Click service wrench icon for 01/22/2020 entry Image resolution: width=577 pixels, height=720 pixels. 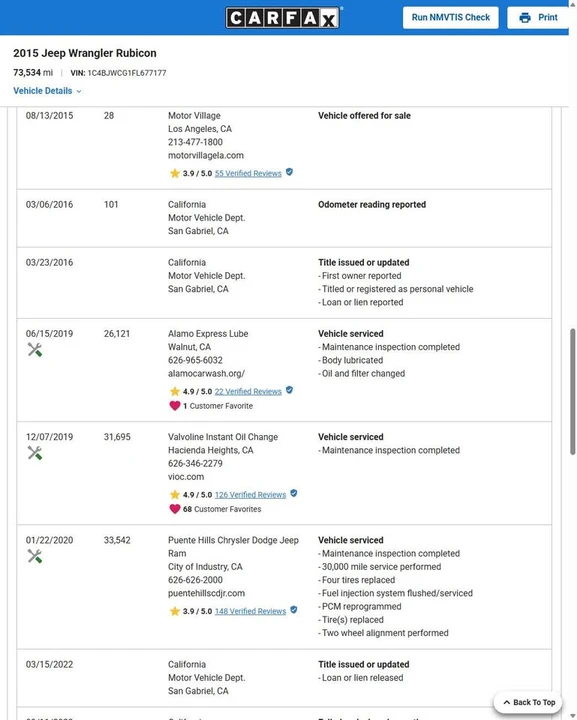[x=34, y=557]
